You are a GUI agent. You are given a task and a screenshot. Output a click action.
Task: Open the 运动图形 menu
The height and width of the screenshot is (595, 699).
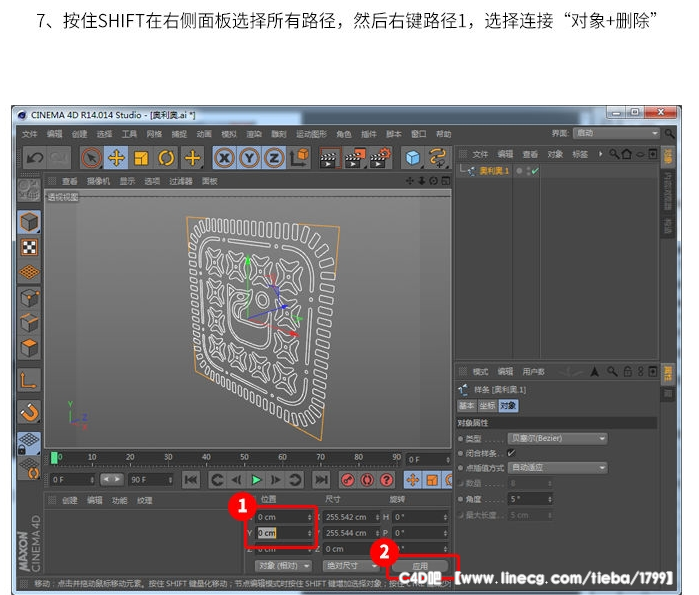311,134
